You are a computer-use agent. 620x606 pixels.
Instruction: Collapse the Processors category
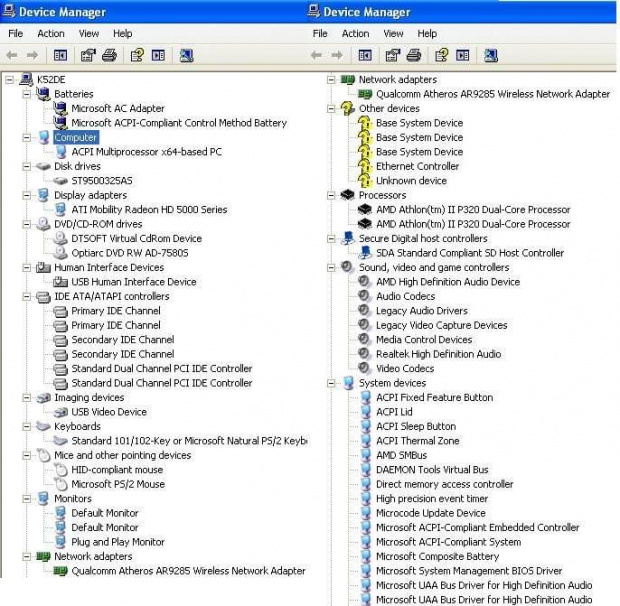pos(331,195)
